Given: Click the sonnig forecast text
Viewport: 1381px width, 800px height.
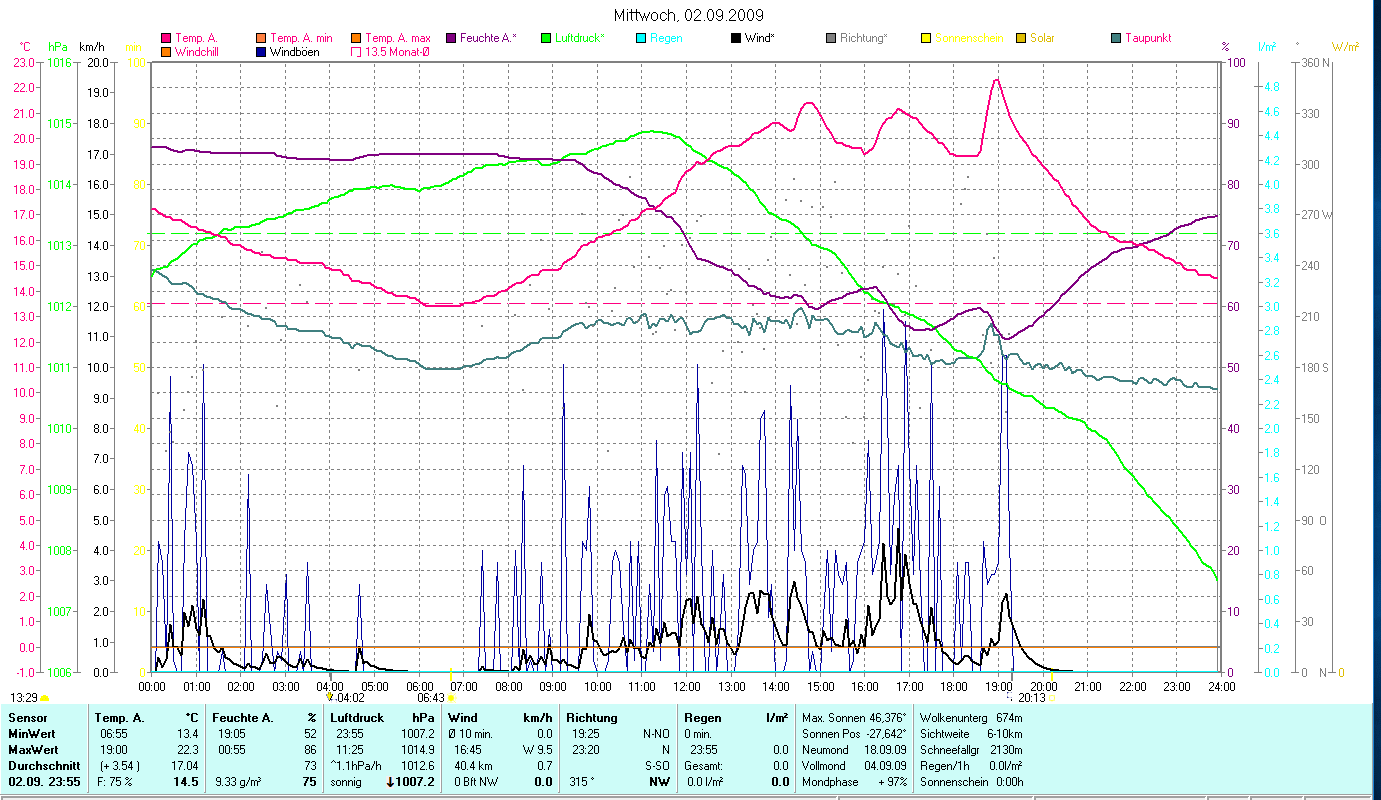Looking at the screenshot, I should click(345, 782).
